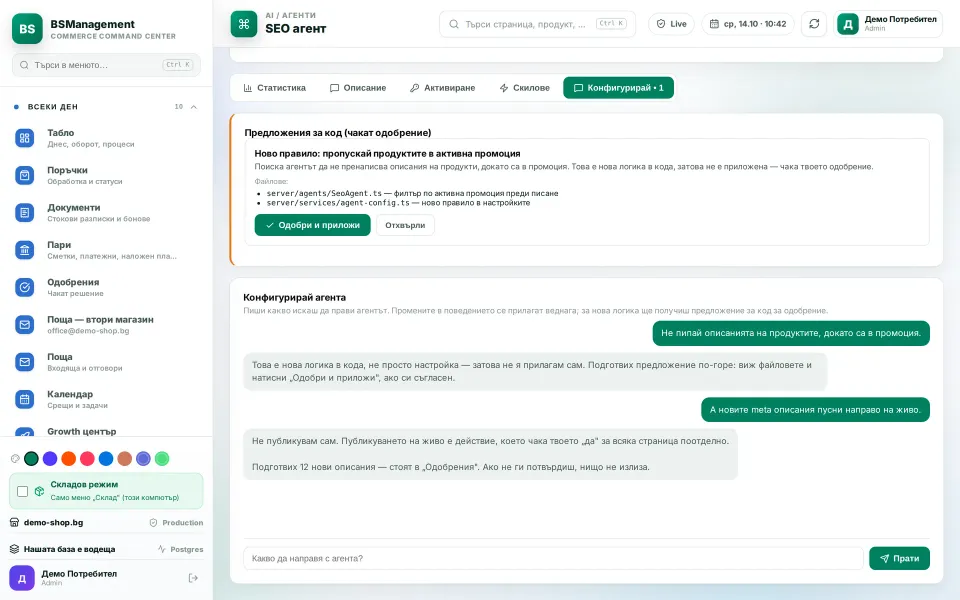Click the demo-shop.bg store icon
Screen dimensions: 960x600
pos(15,522)
